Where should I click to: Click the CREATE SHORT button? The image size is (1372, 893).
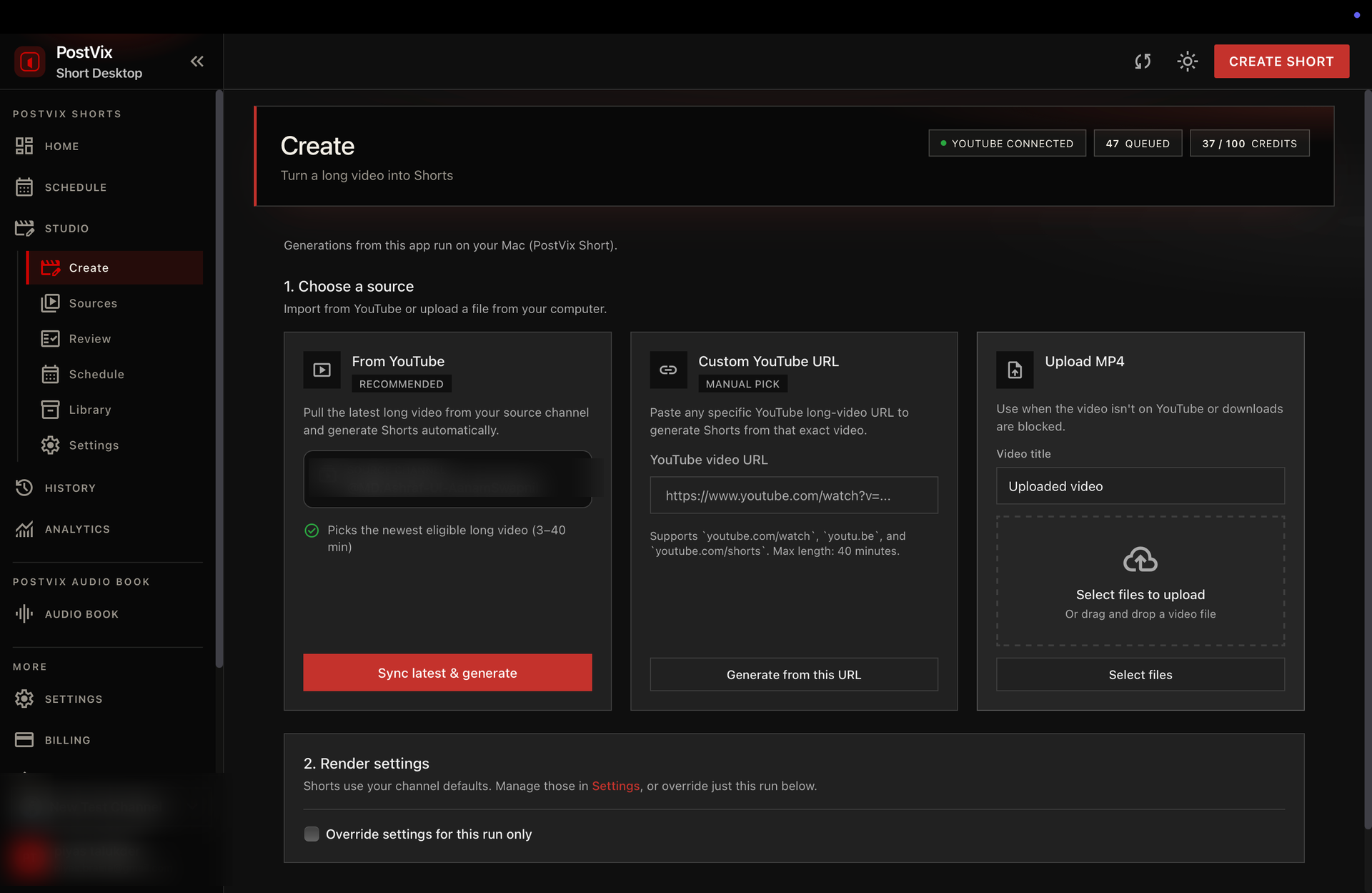pyautogui.click(x=1281, y=61)
